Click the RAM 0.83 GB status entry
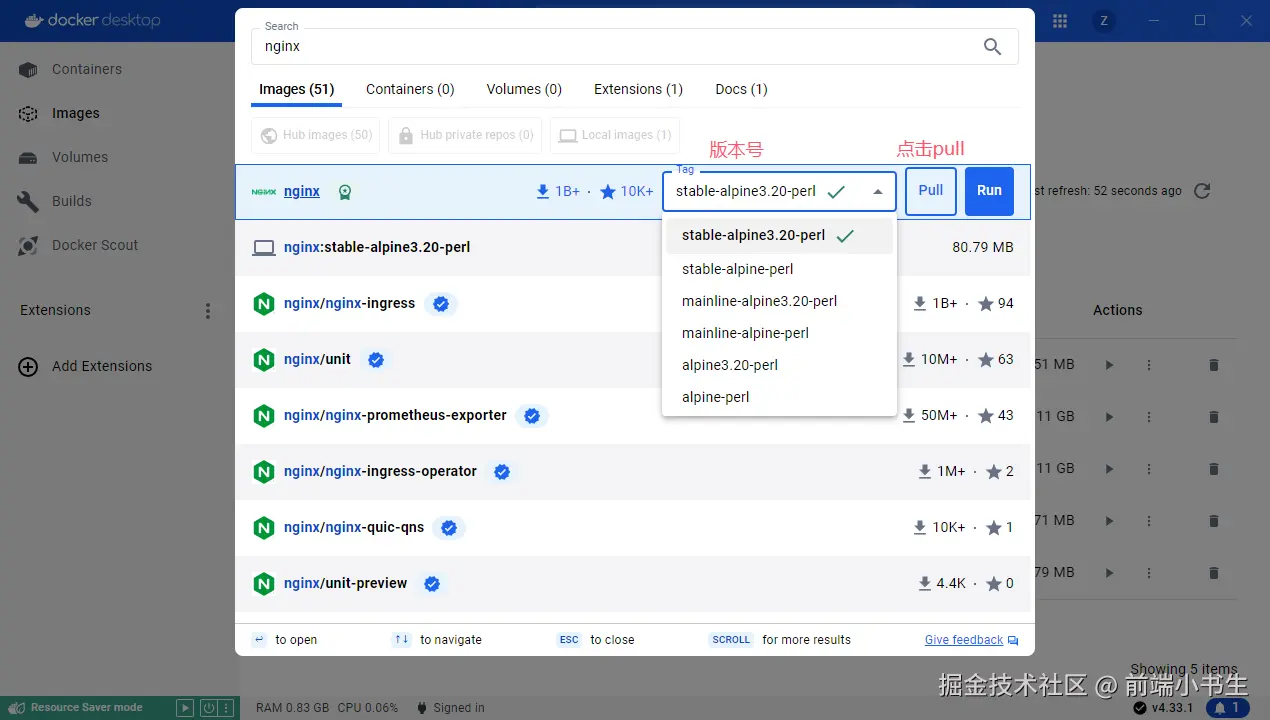 292,708
